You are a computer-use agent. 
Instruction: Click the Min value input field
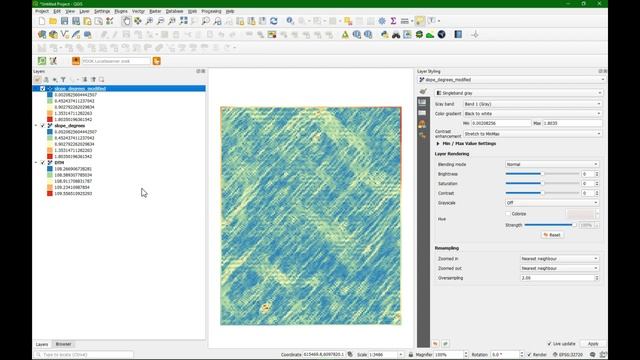(501, 123)
